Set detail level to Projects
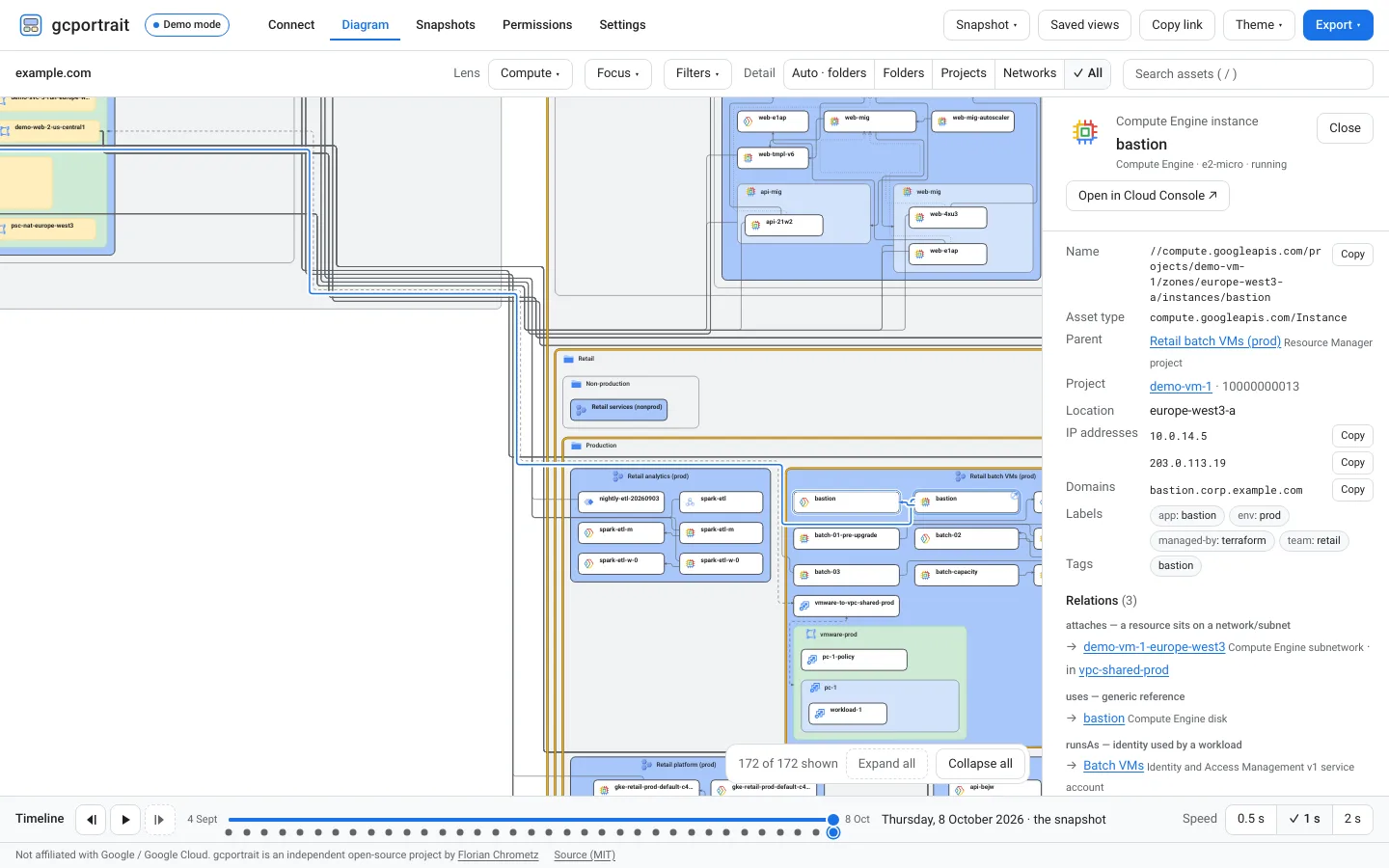The image size is (1389, 868). point(964,73)
